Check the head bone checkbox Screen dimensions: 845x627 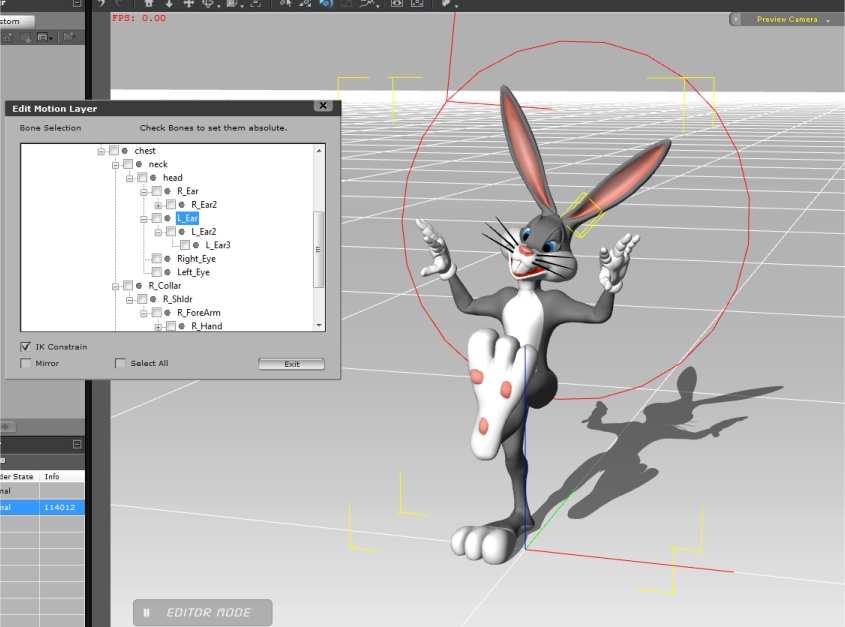pyautogui.click(x=142, y=177)
